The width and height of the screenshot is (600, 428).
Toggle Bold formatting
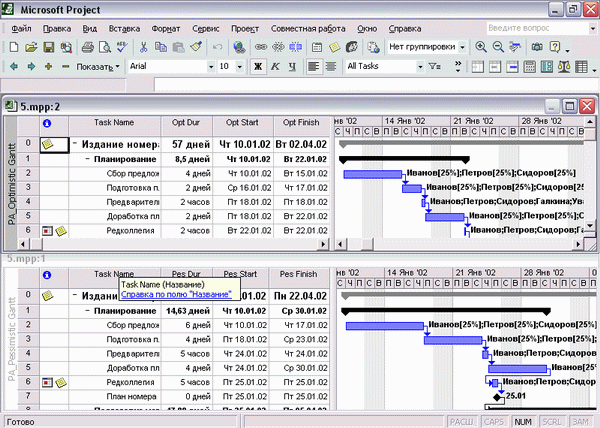pyautogui.click(x=258, y=67)
